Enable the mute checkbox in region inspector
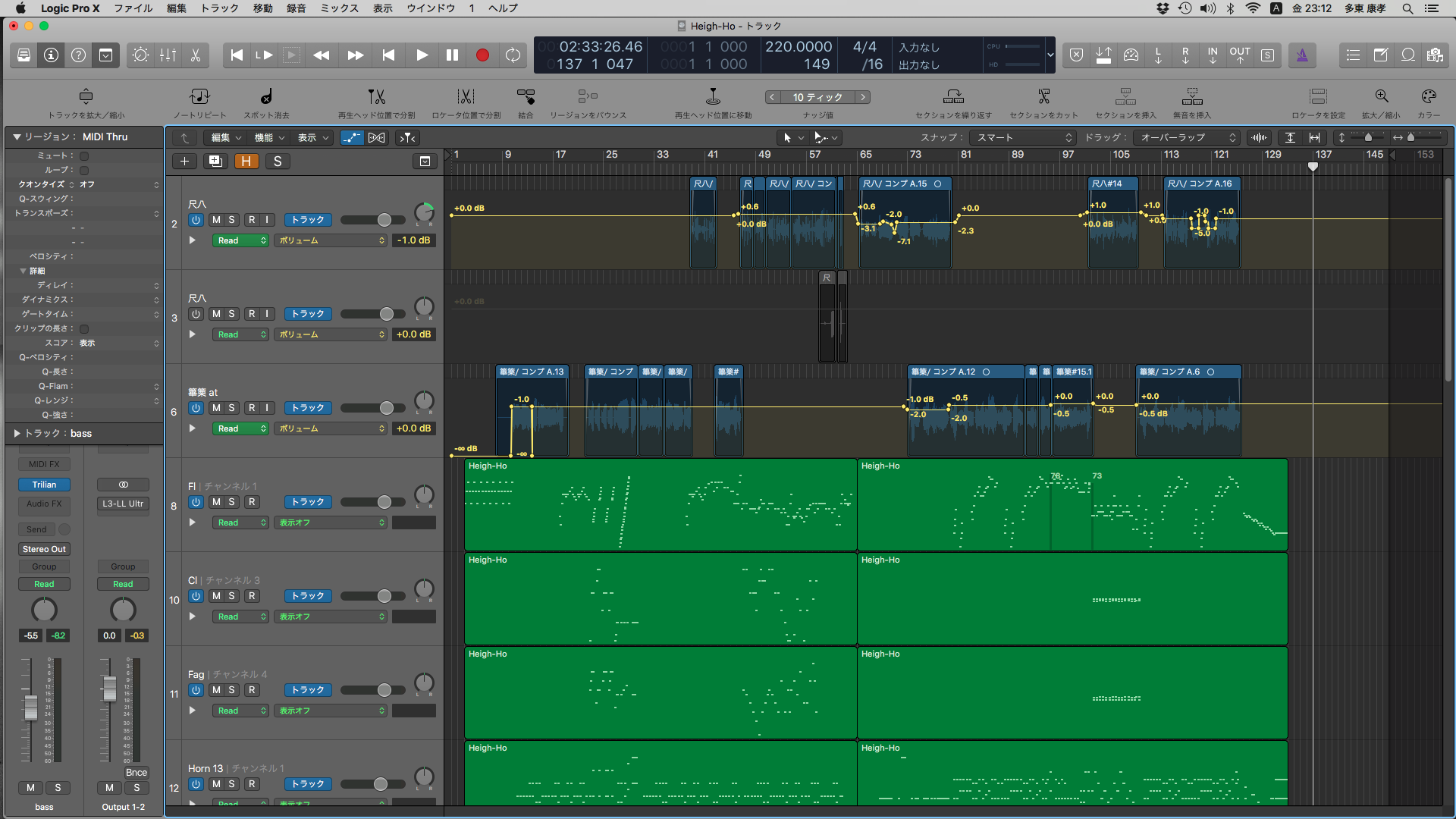 click(84, 155)
